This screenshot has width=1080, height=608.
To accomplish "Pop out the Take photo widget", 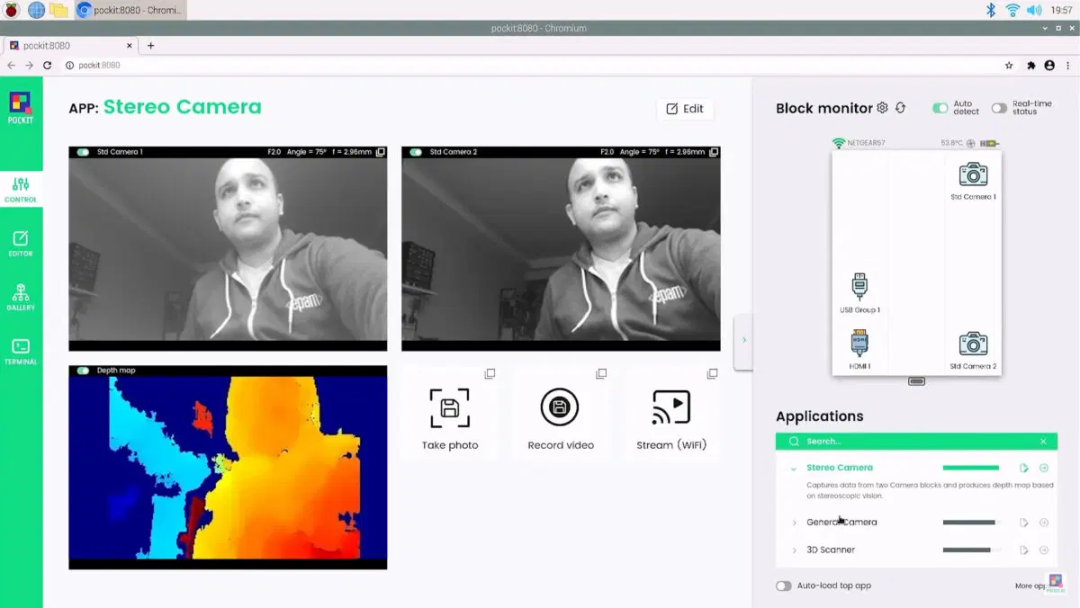I will click(490, 373).
